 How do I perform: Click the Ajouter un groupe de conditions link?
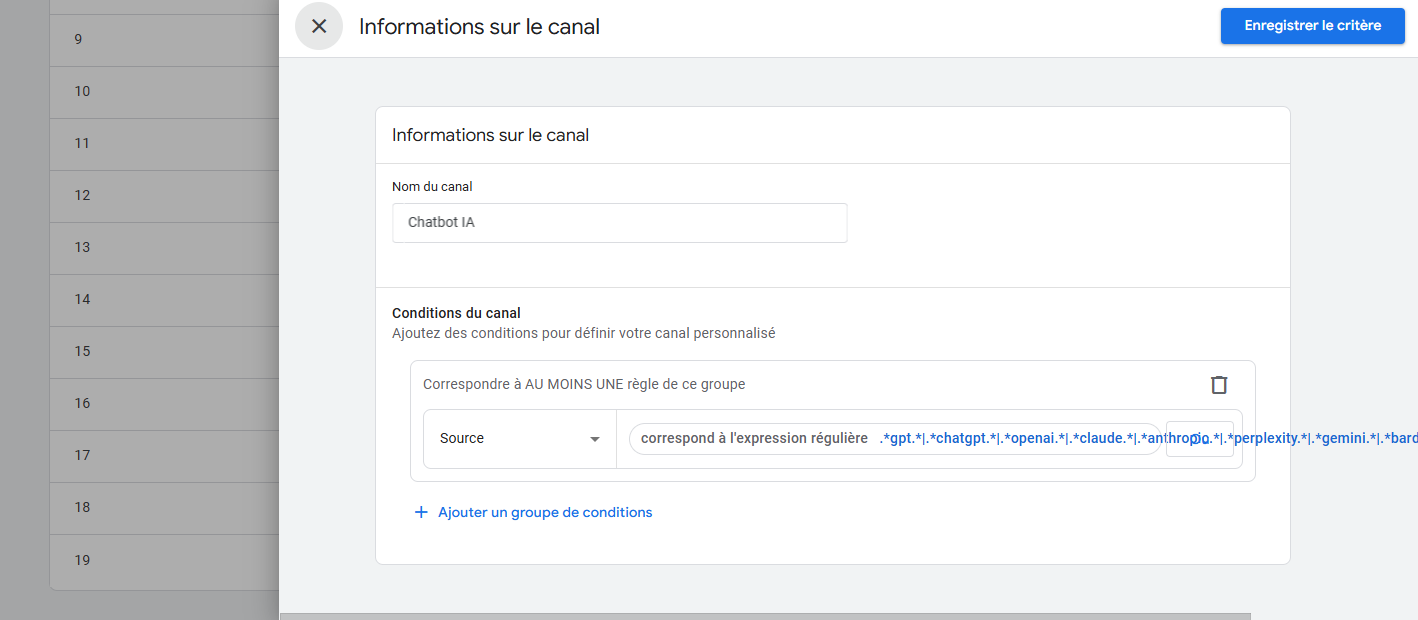coord(545,513)
